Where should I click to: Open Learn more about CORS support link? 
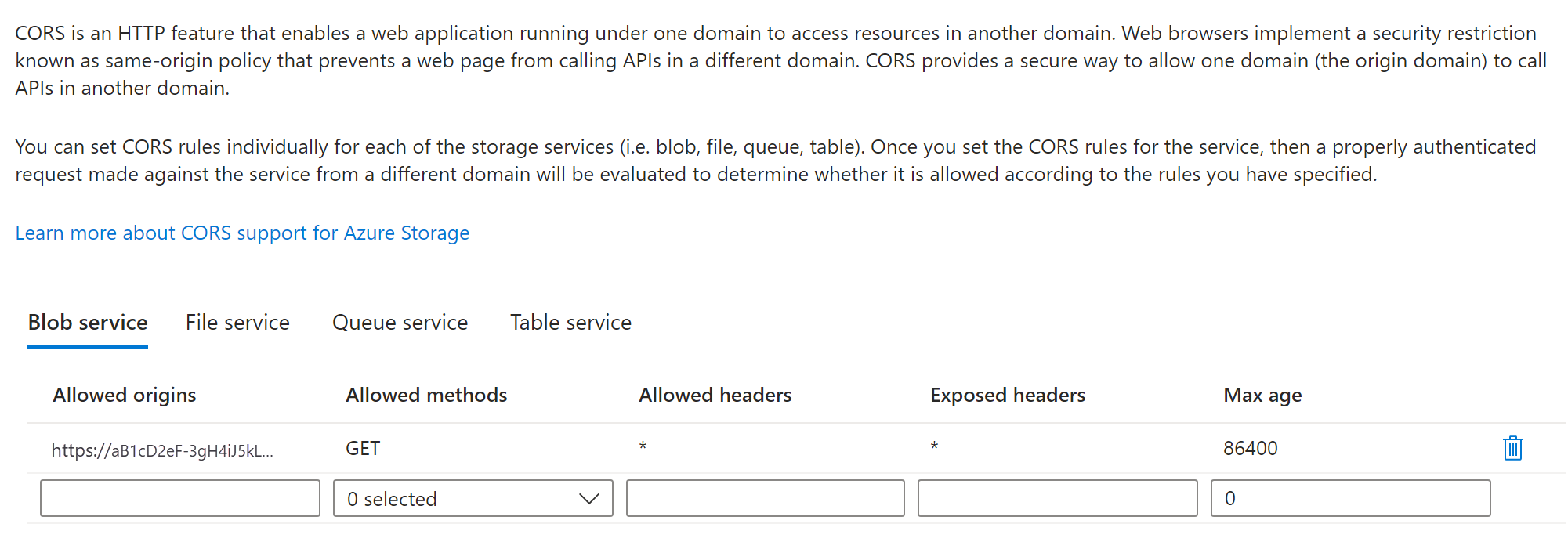242,233
